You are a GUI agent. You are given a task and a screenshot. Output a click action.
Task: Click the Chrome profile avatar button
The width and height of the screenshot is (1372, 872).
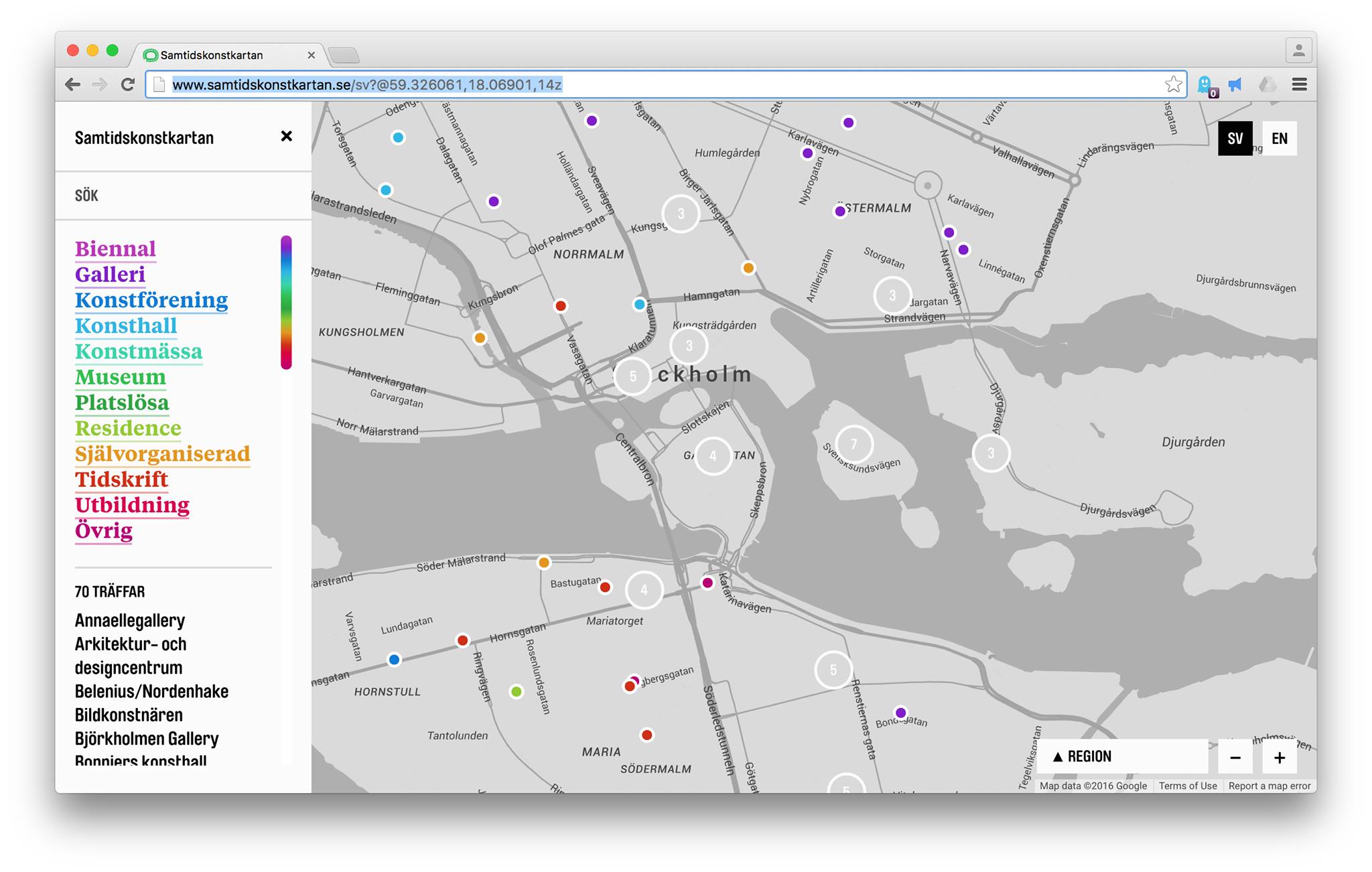[x=1298, y=50]
